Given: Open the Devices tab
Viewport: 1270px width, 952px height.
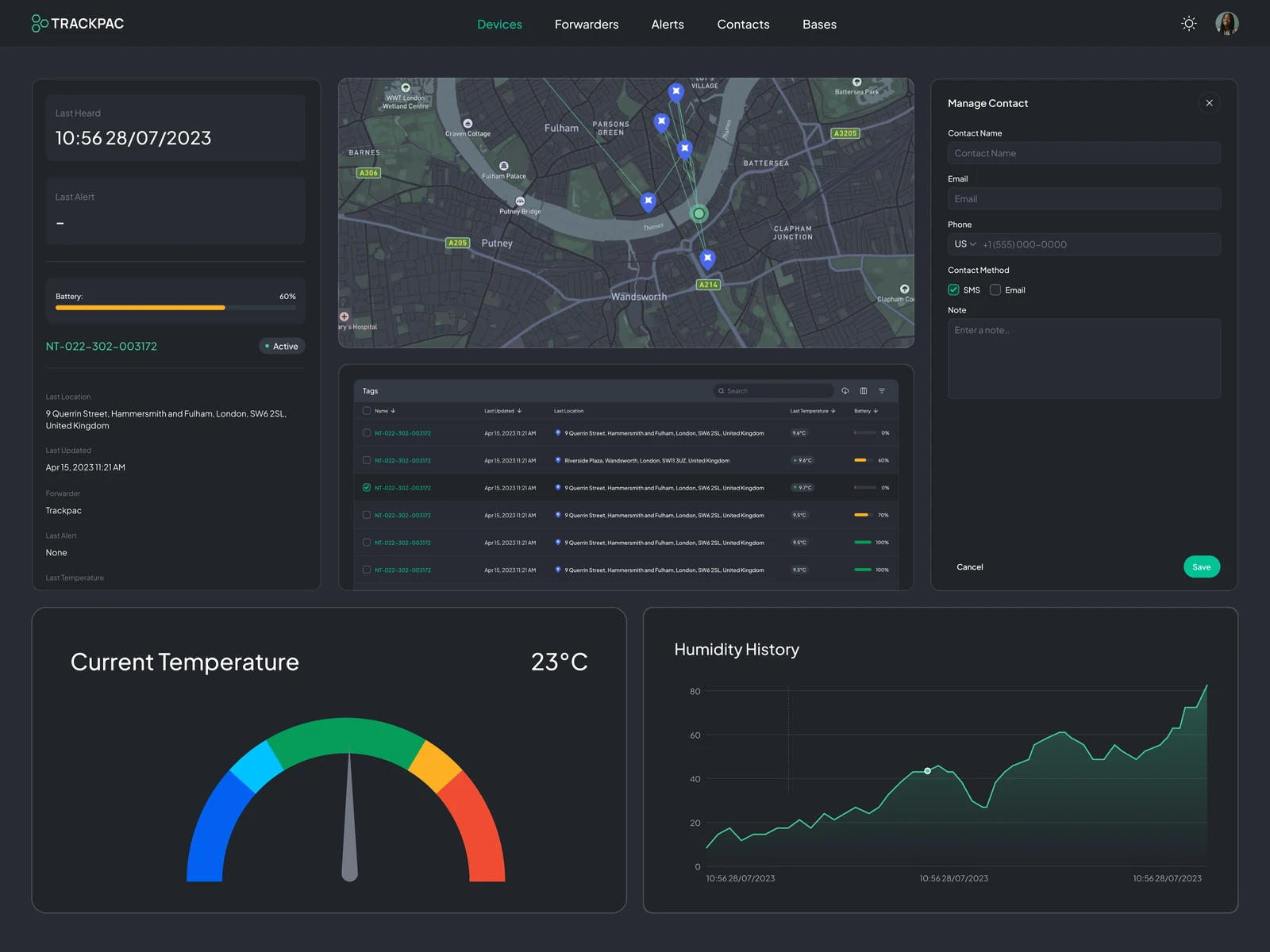Looking at the screenshot, I should point(500,25).
